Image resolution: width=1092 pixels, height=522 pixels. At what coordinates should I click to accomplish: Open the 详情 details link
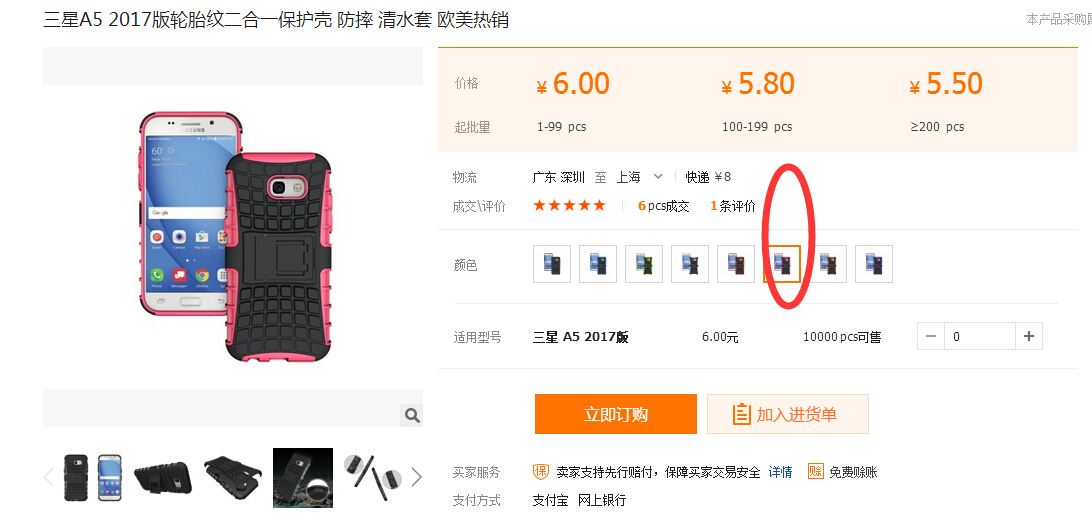(780, 472)
